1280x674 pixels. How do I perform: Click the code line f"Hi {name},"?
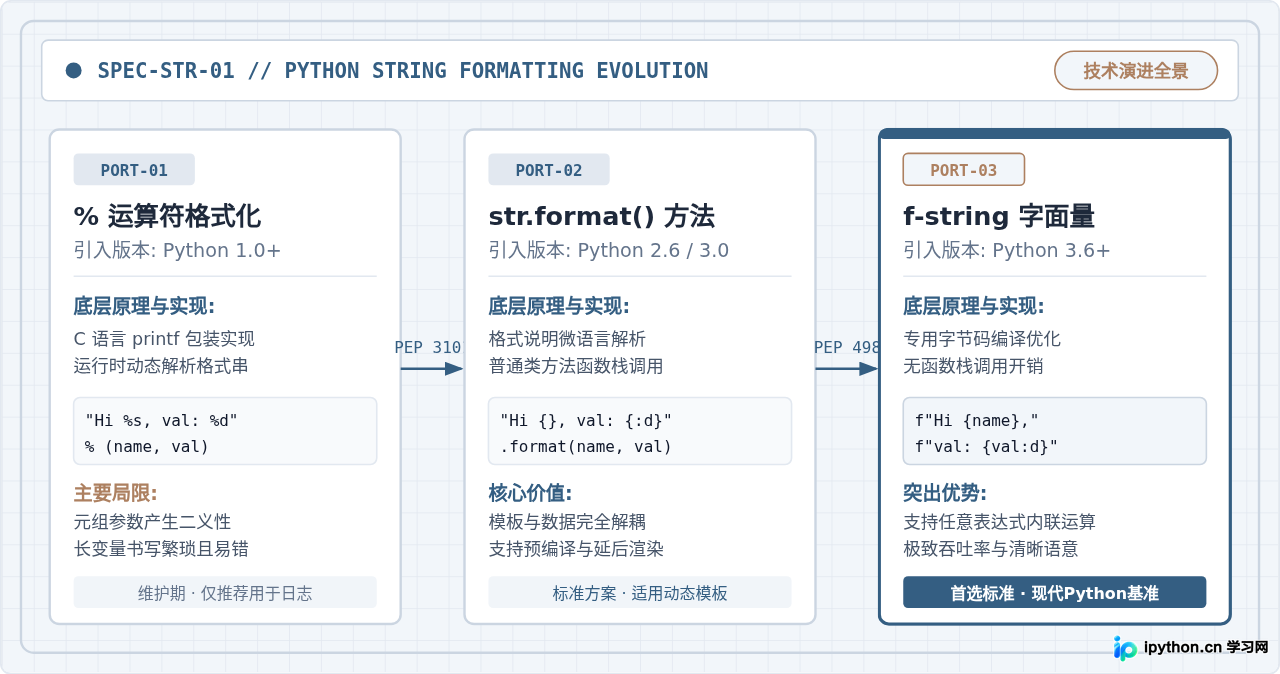[977, 421]
